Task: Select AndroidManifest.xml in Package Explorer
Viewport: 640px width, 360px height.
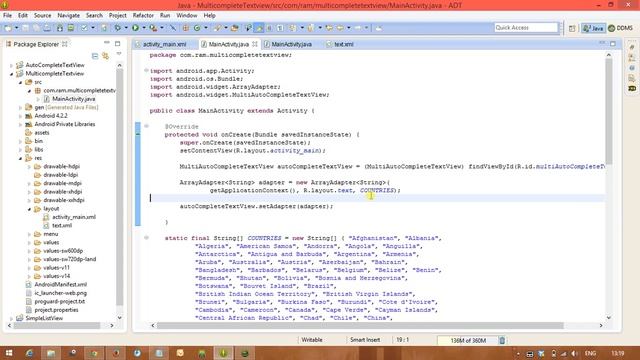Action: (x=60, y=284)
